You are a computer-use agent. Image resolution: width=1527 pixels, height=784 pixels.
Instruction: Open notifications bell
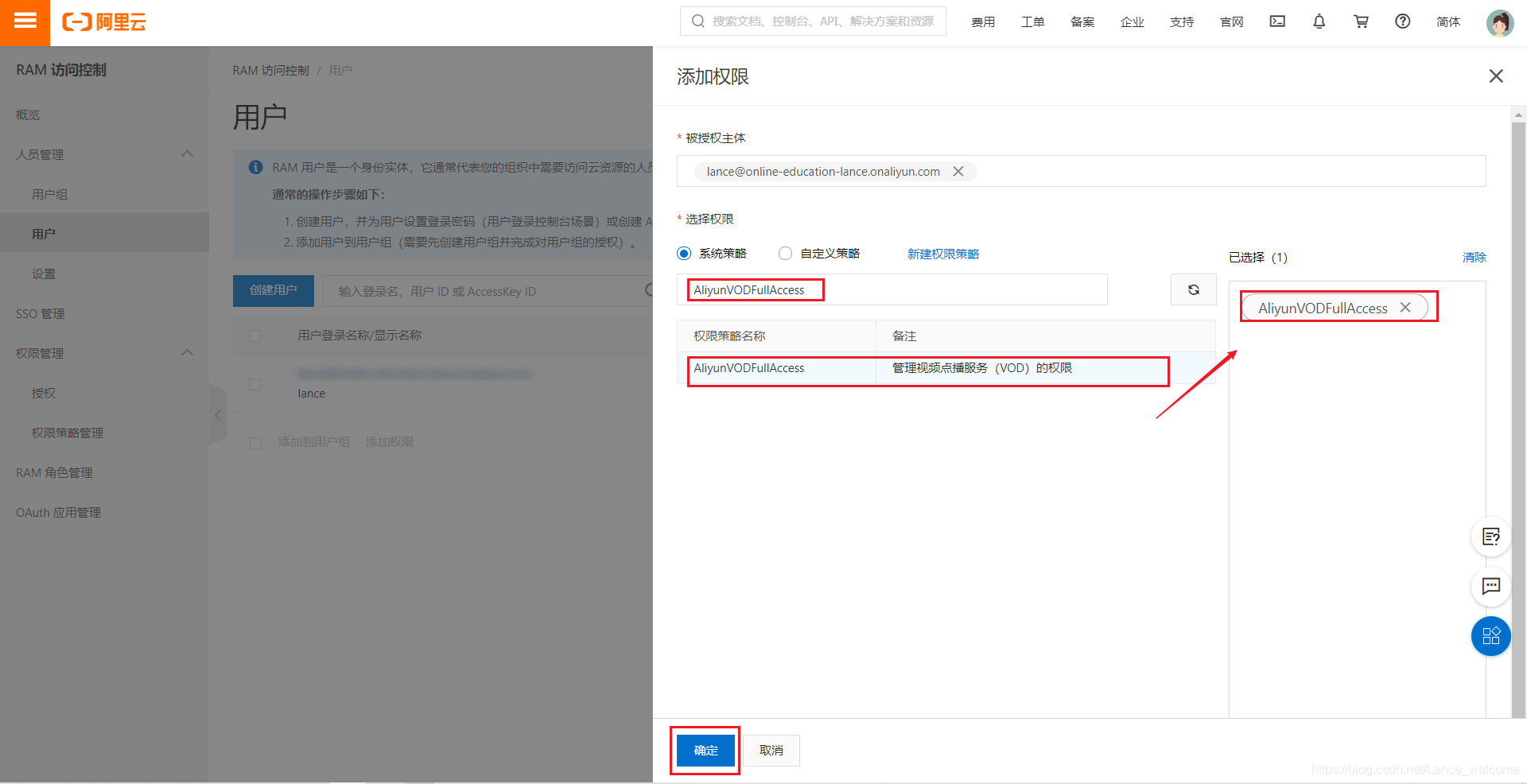coord(1319,21)
